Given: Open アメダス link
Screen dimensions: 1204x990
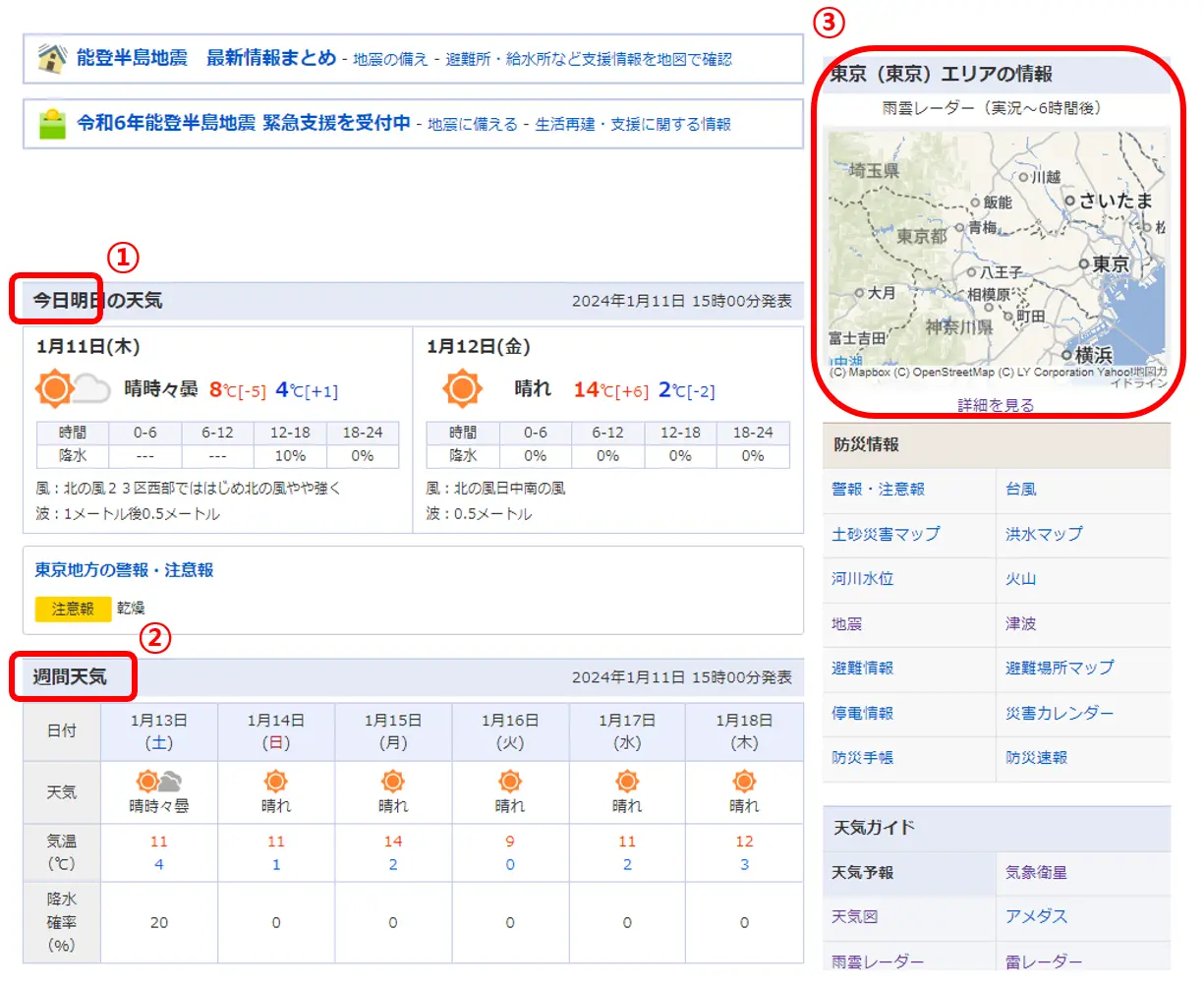Looking at the screenshot, I should 1036,917.
